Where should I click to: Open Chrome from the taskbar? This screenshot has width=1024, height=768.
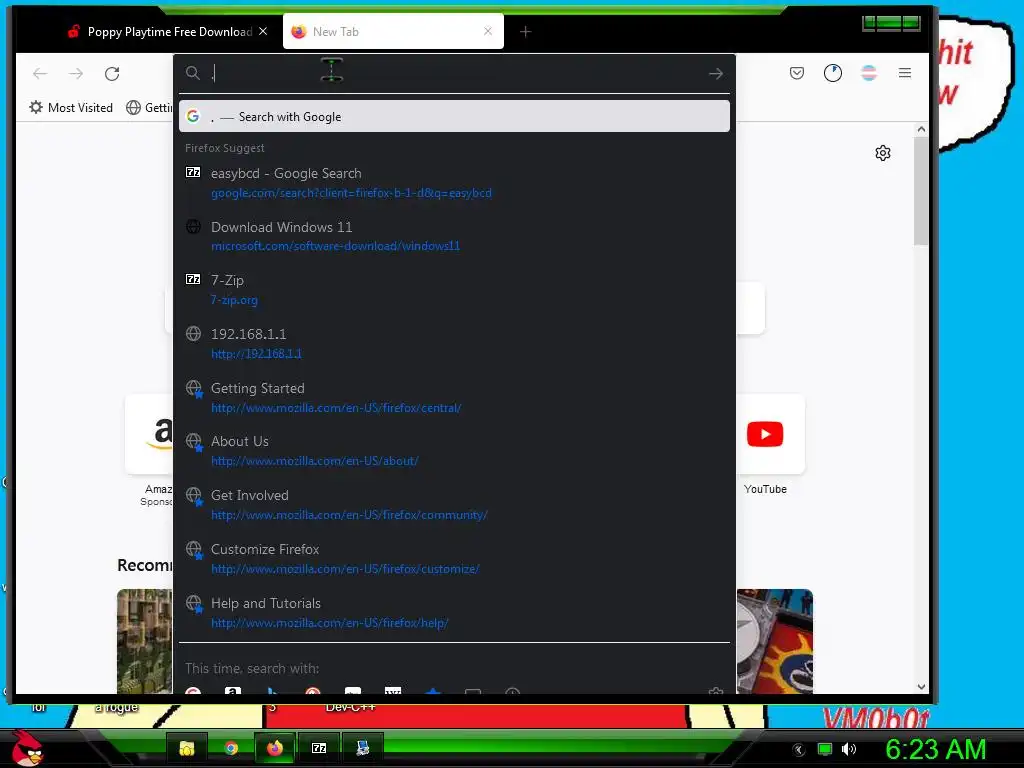pos(231,748)
